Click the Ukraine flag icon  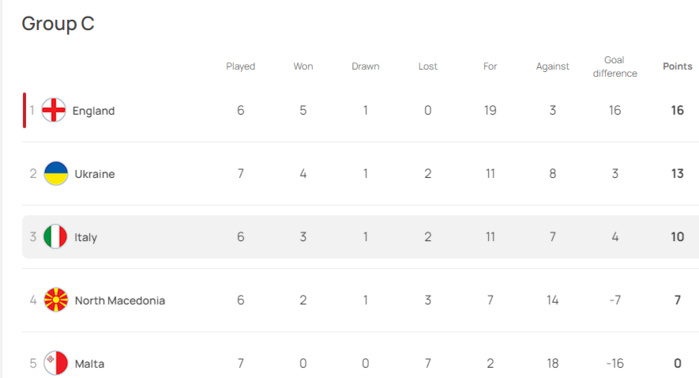pos(56,173)
